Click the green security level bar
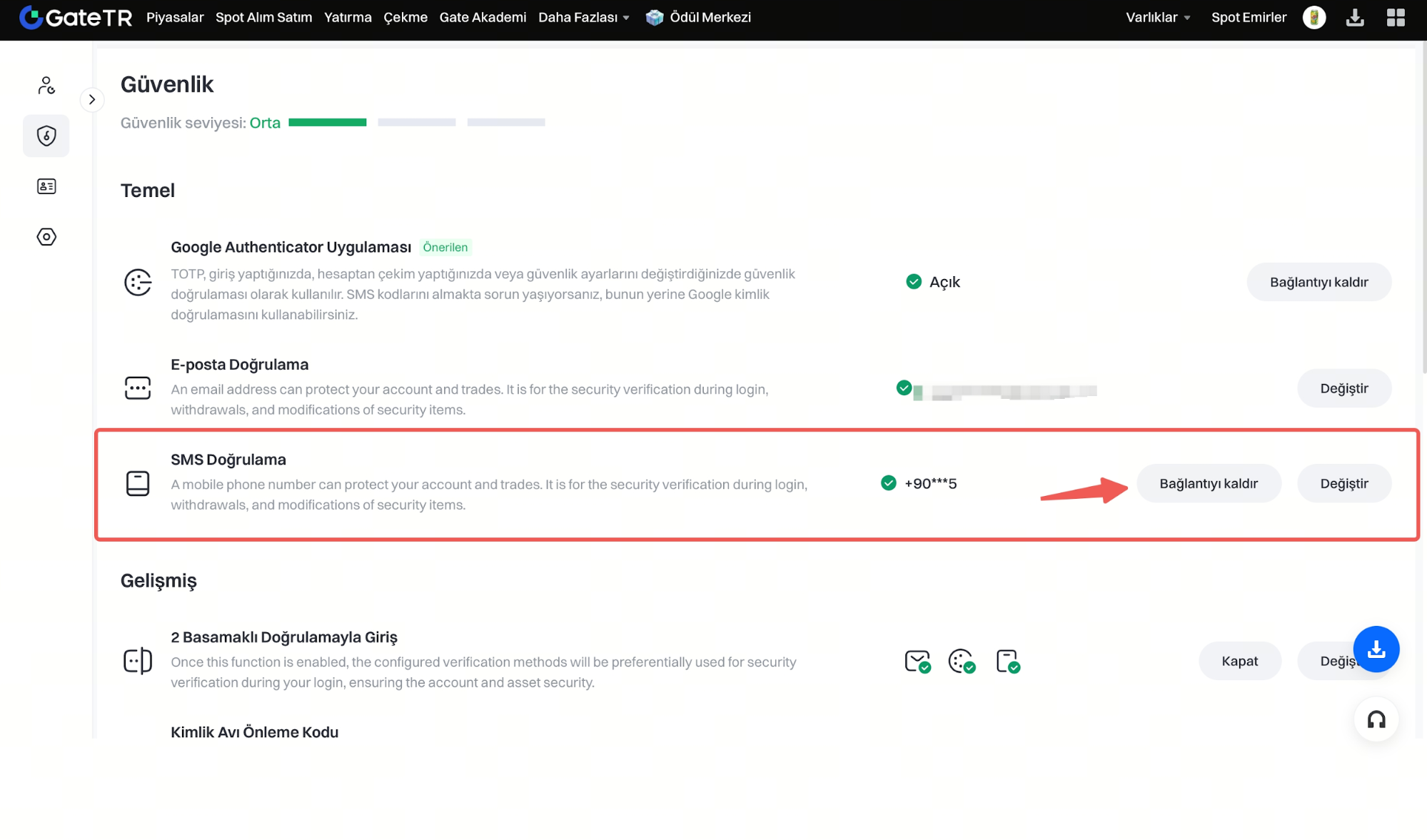This screenshot has width=1427, height=840. (327, 123)
